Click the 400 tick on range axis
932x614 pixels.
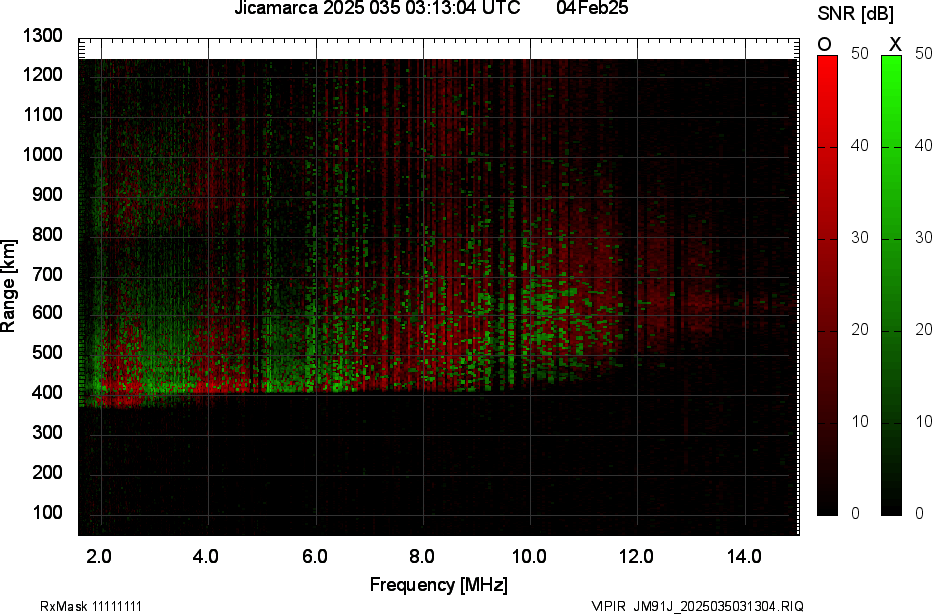coord(46,393)
